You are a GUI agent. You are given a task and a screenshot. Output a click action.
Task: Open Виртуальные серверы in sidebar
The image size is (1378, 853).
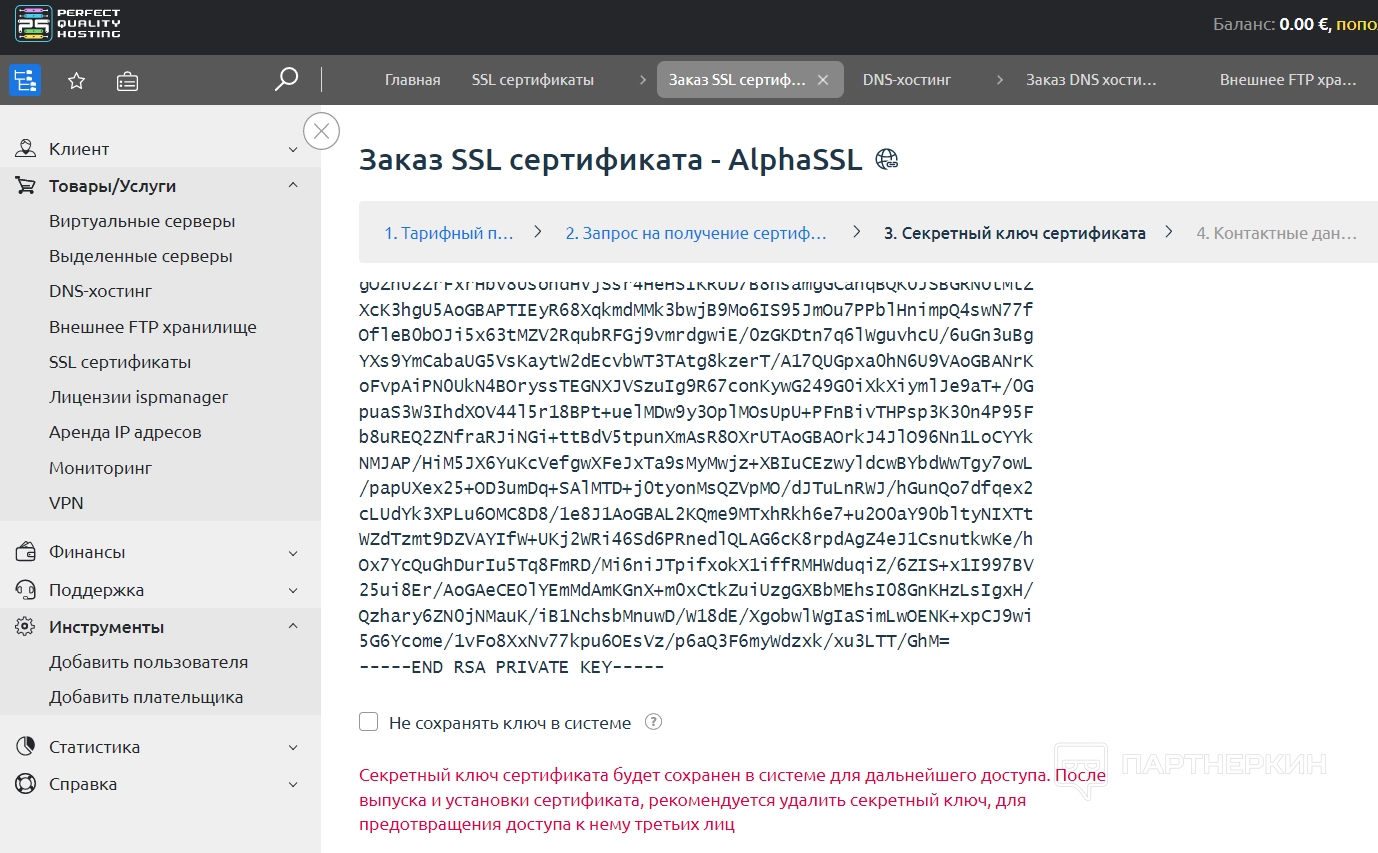coord(142,221)
